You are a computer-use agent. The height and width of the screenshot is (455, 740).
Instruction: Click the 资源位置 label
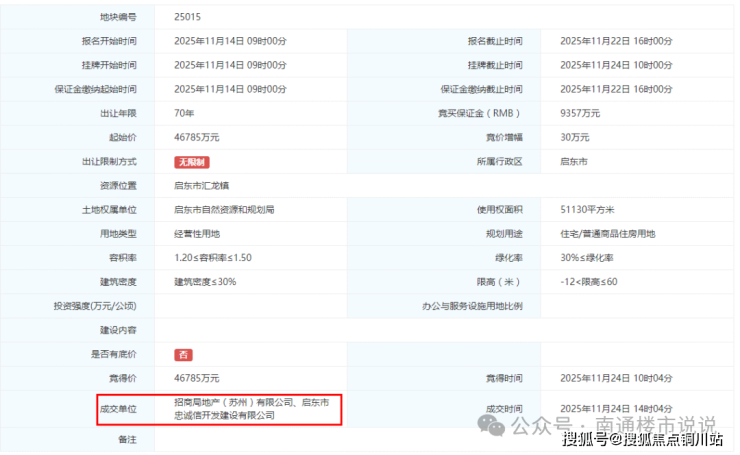tap(118, 185)
